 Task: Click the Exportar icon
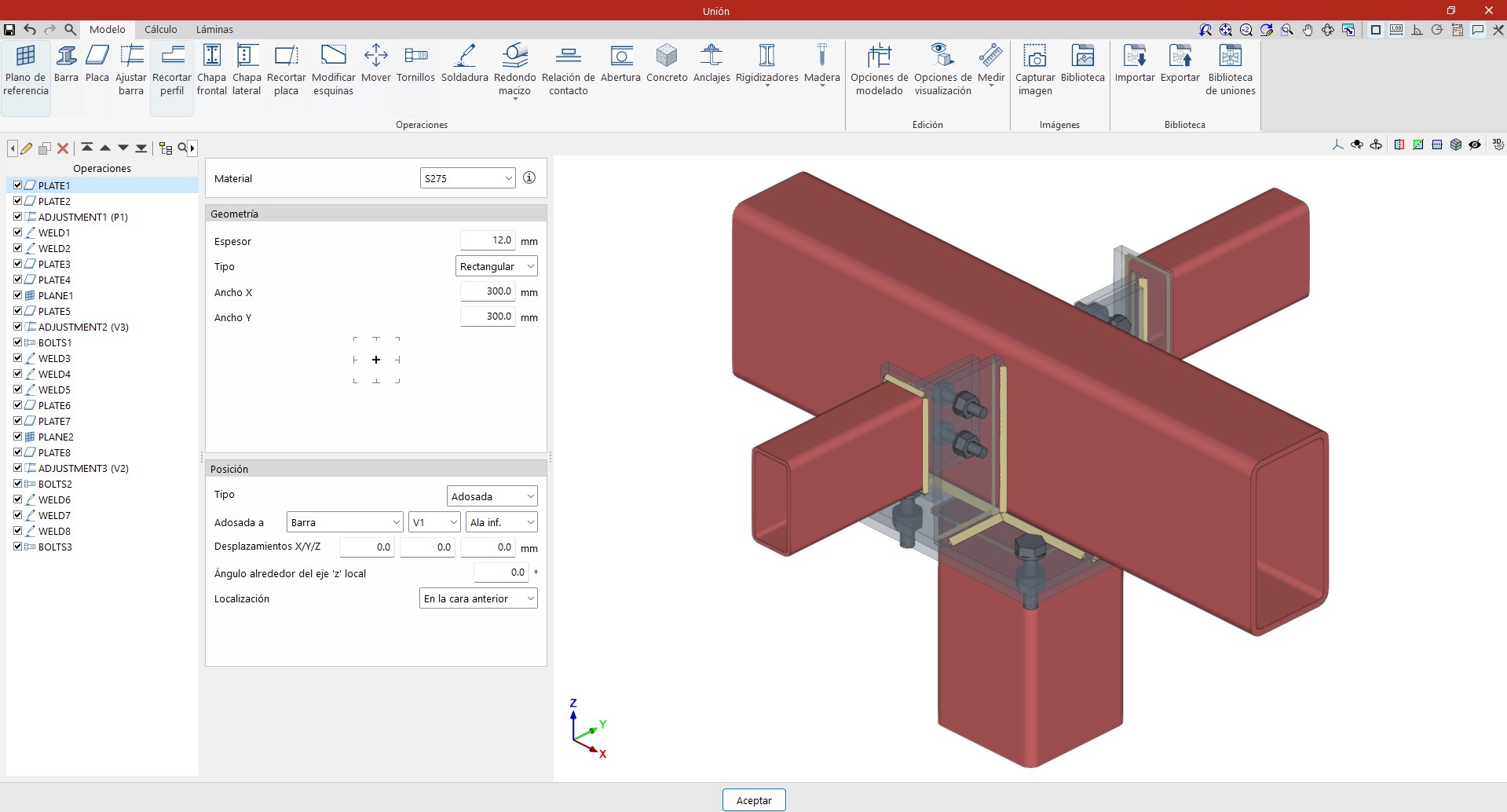pos(1180,64)
